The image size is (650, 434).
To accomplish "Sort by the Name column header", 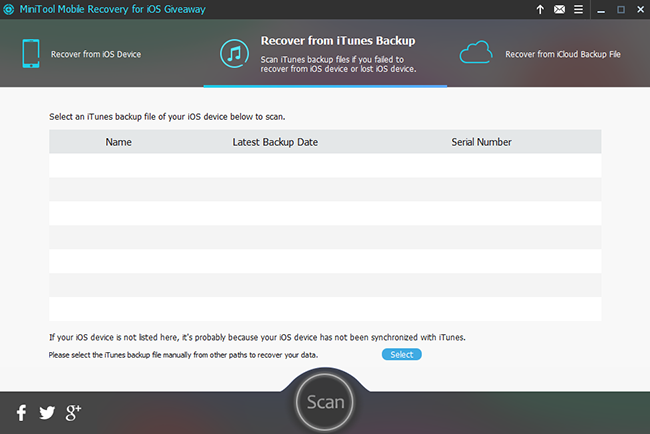I will click(119, 142).
